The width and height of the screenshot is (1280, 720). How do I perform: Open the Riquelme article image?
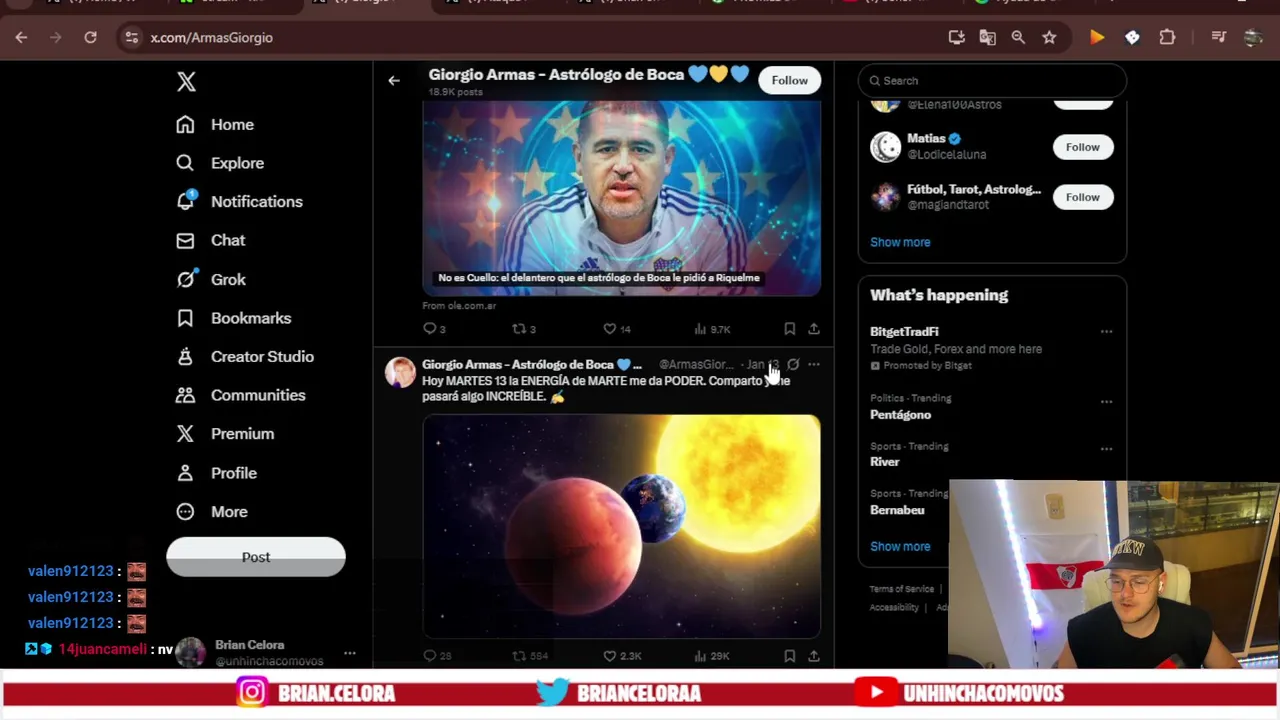click(621, 198)
